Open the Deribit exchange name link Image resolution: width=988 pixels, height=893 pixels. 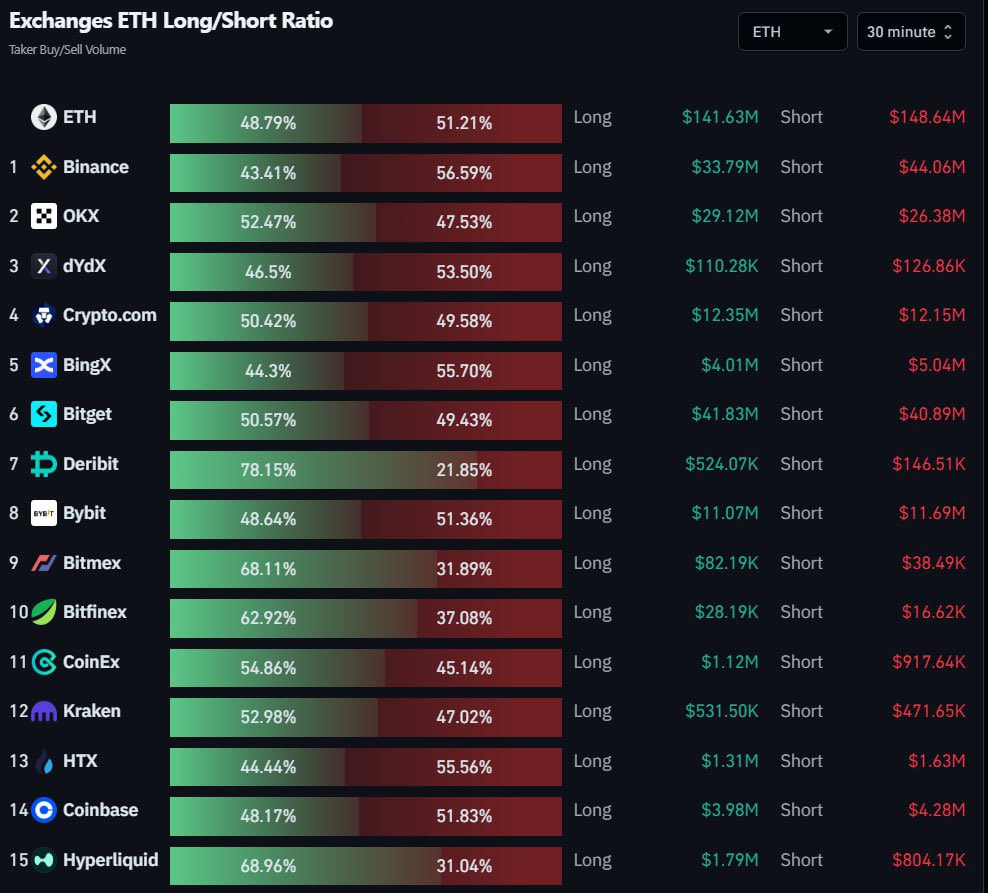pyautogui.click(x=91, y=464)
